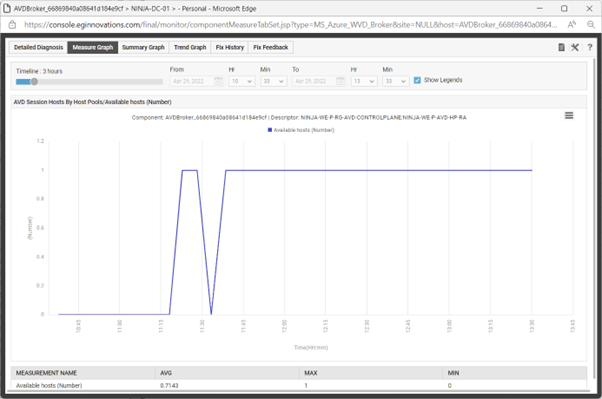Click the page document icon in title bar

tap(7, 8)
